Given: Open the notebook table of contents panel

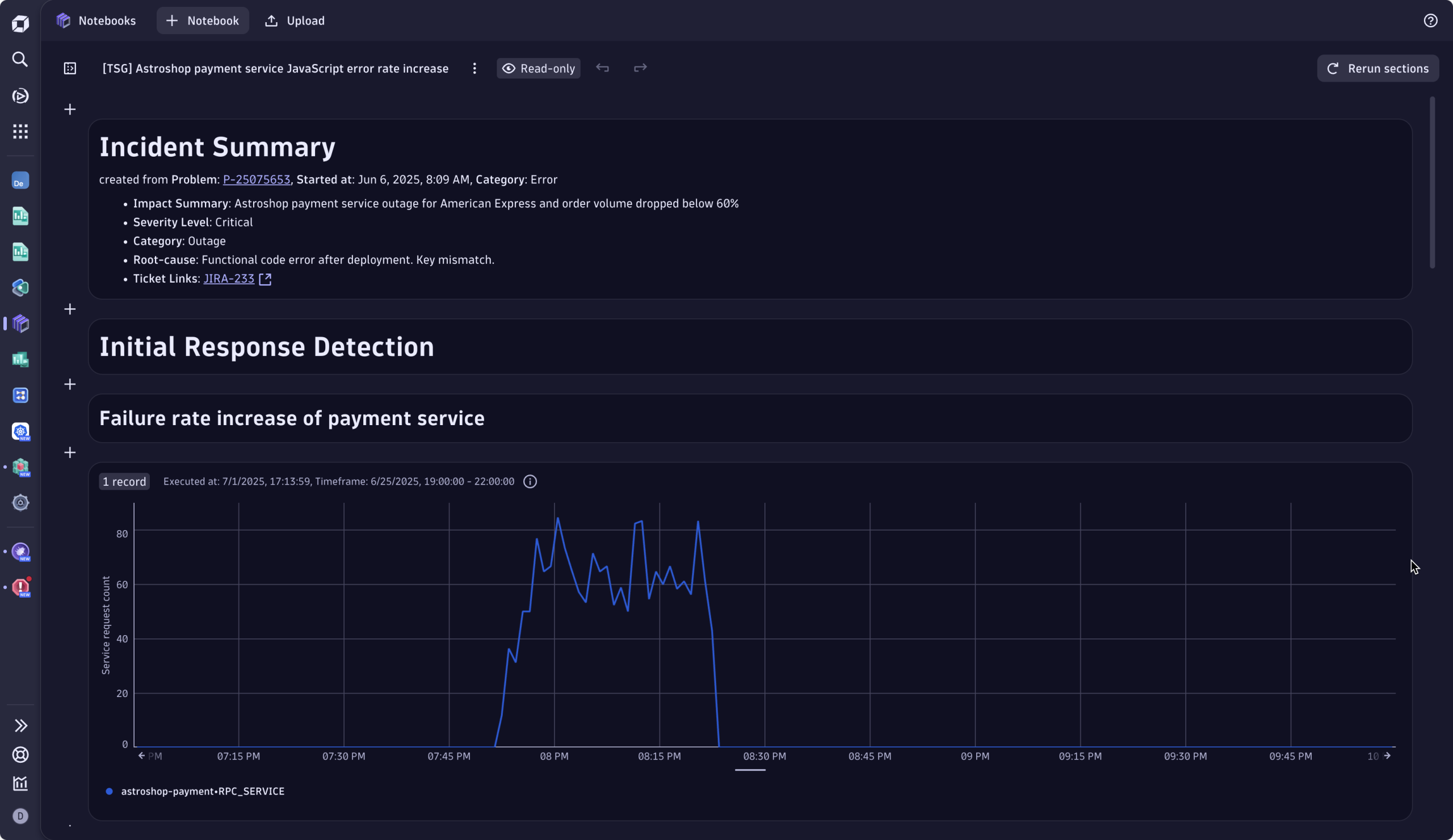Looking at the screenshot, I should pos(69,68).
